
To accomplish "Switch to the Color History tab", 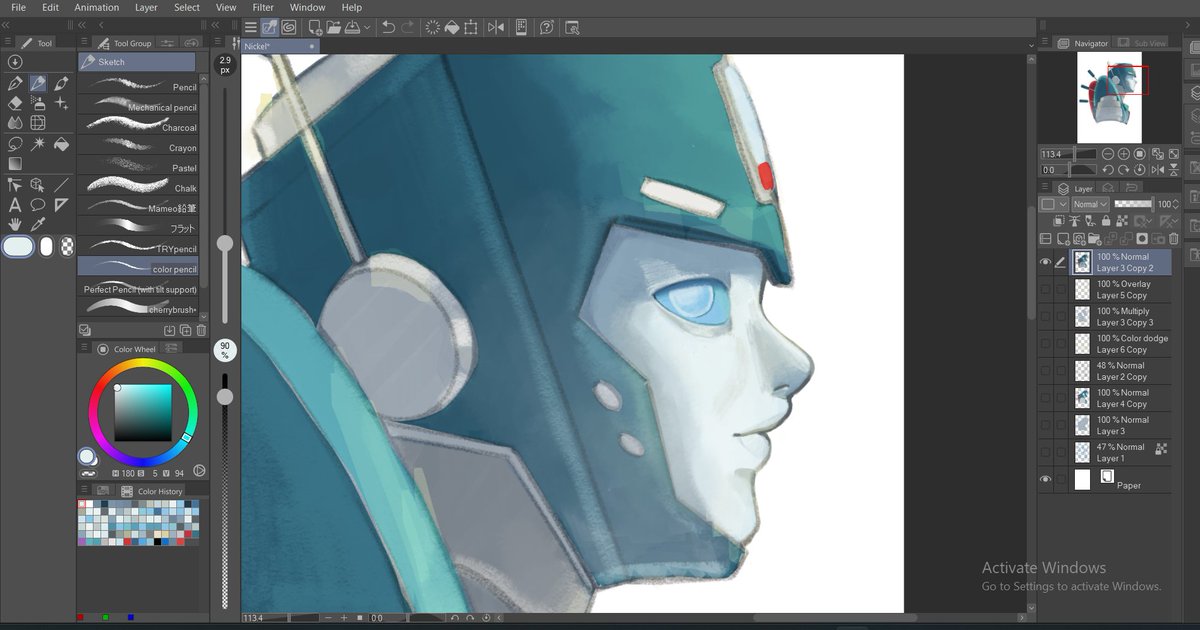I will coord(153,491).
